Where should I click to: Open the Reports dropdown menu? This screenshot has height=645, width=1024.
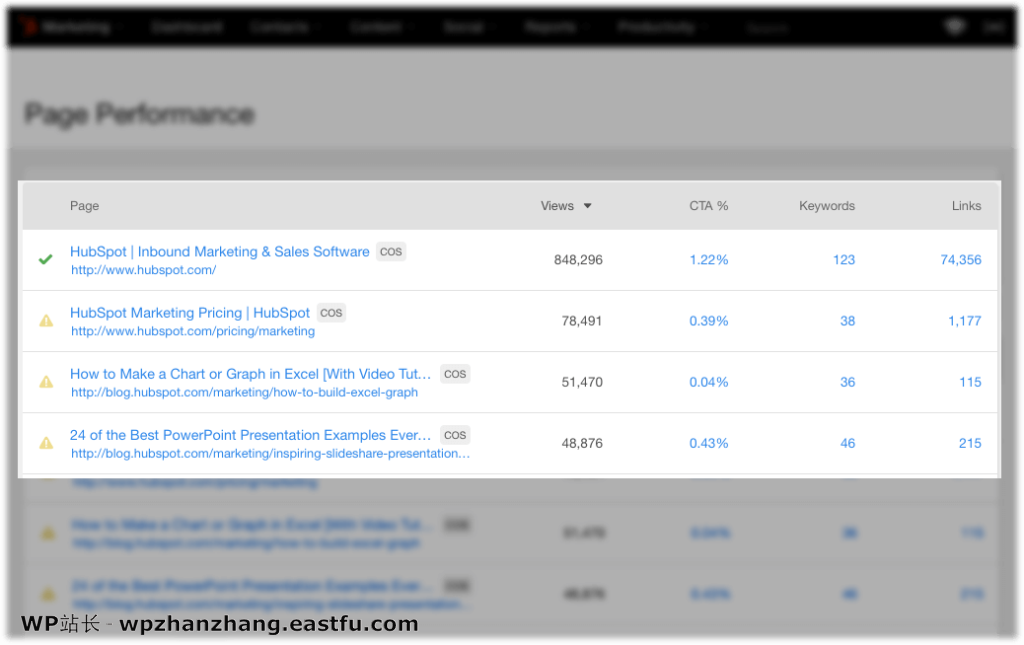pos(550,27)
